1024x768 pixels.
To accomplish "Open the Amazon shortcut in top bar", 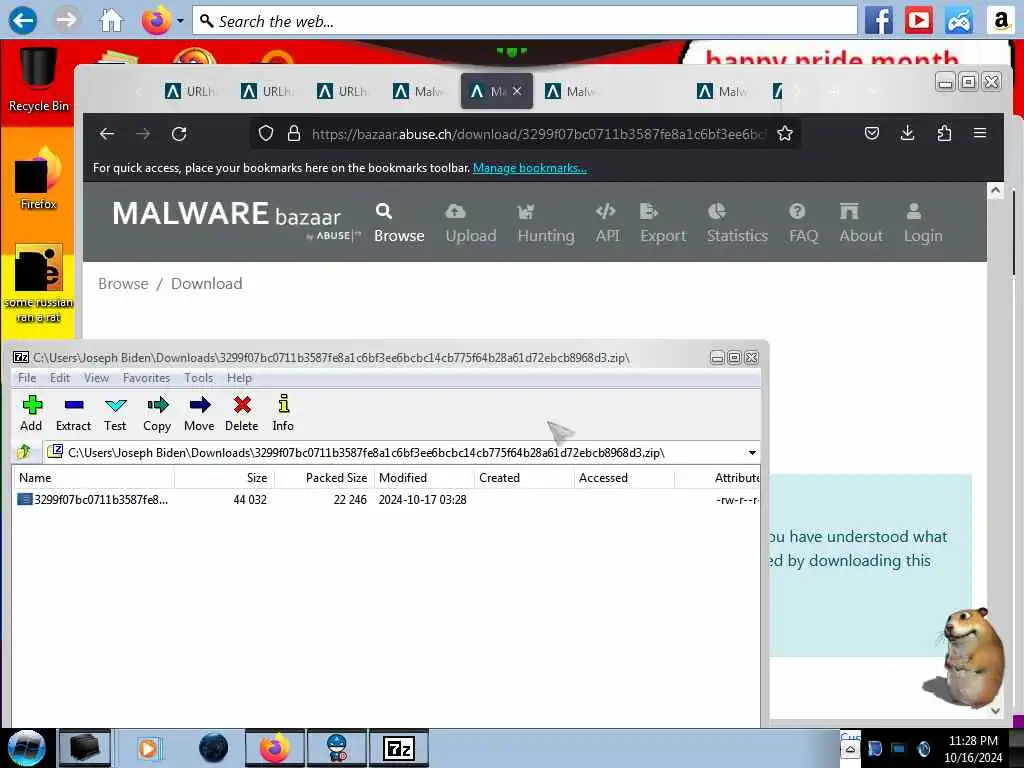I will pyautogui.click(x=1000, y=21).
